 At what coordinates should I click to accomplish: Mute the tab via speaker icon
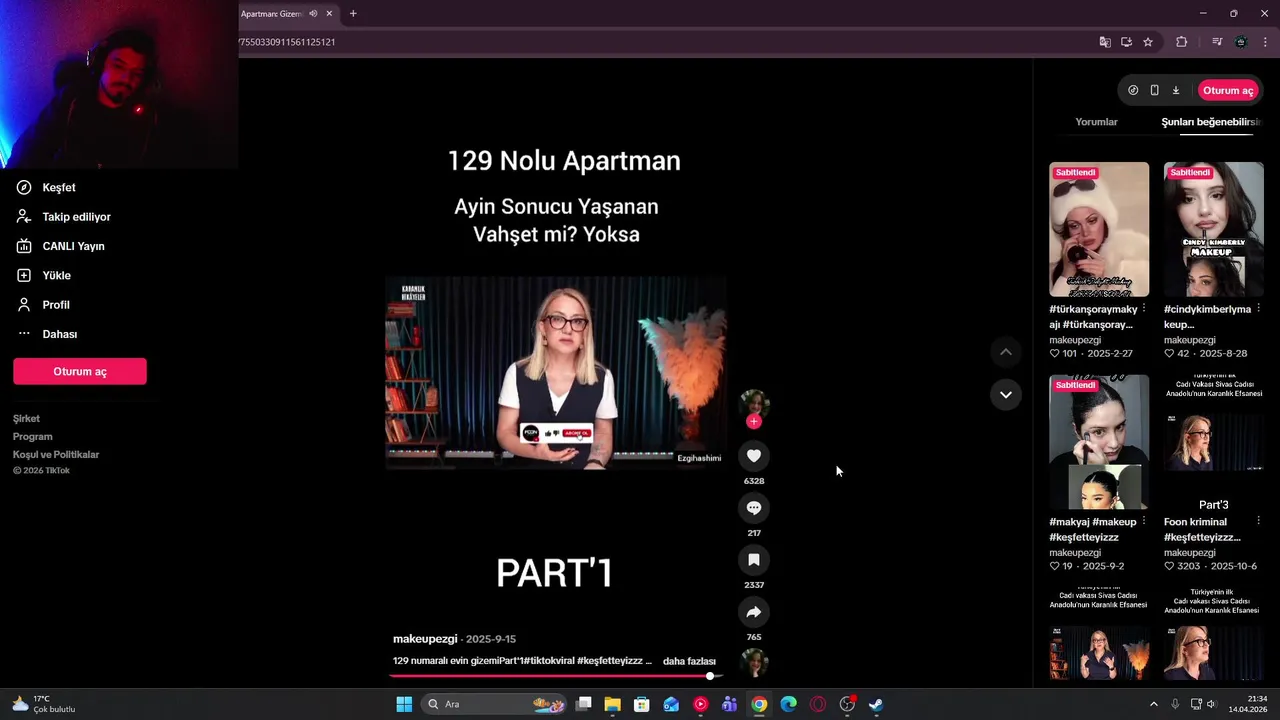click(x=313, y=14)
